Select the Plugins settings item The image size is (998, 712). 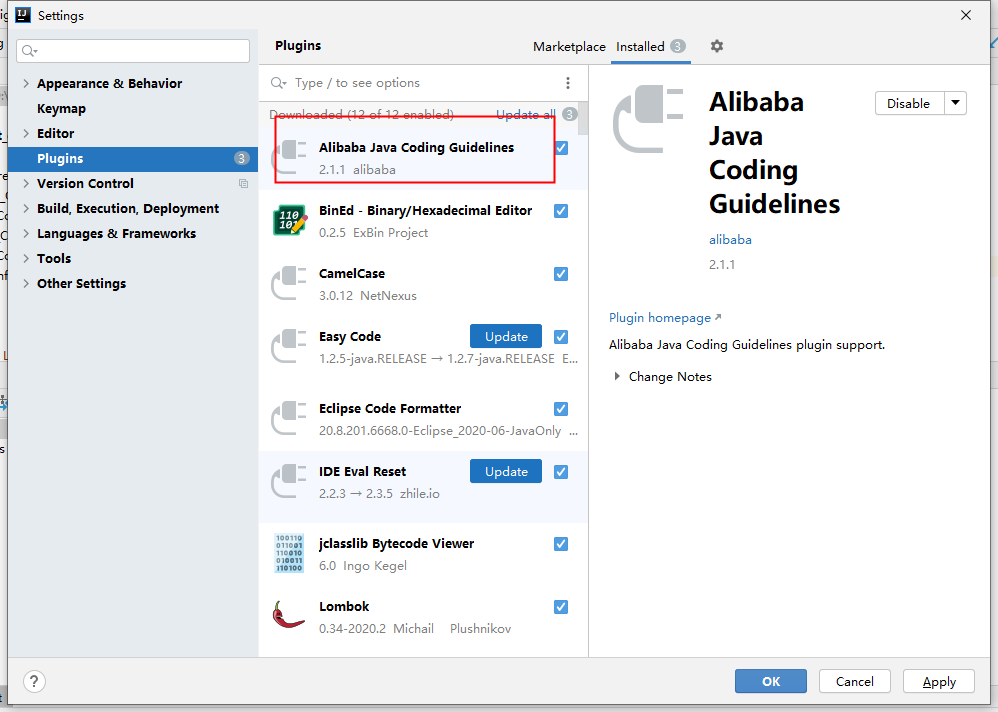133,158
